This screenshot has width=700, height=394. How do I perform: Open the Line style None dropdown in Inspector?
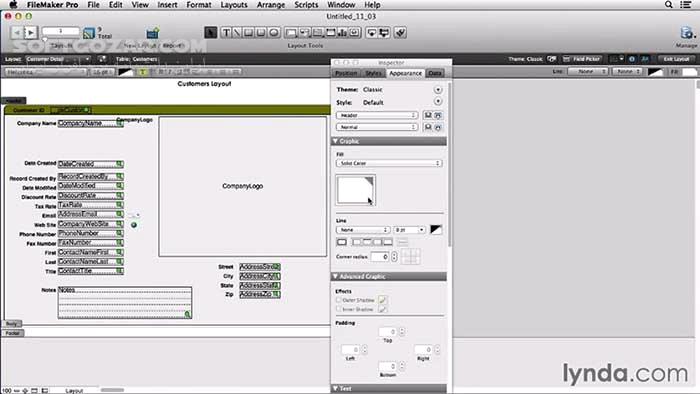(x=362, y=230)
